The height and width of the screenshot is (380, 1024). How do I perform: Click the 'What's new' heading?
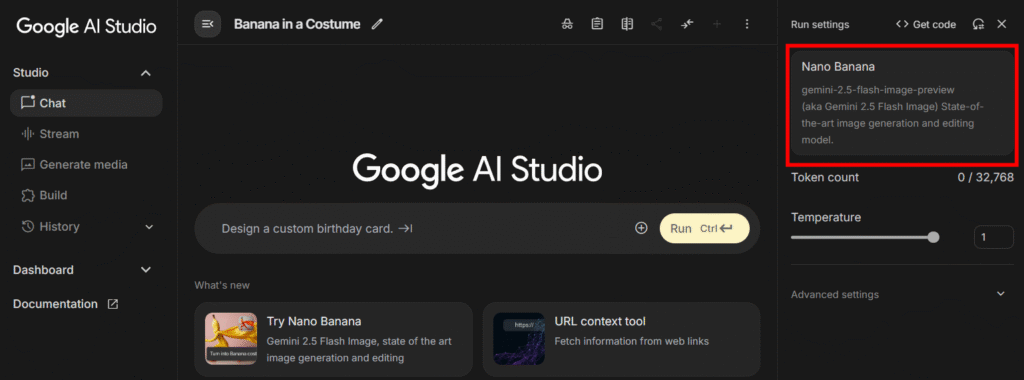click(222, 285)
